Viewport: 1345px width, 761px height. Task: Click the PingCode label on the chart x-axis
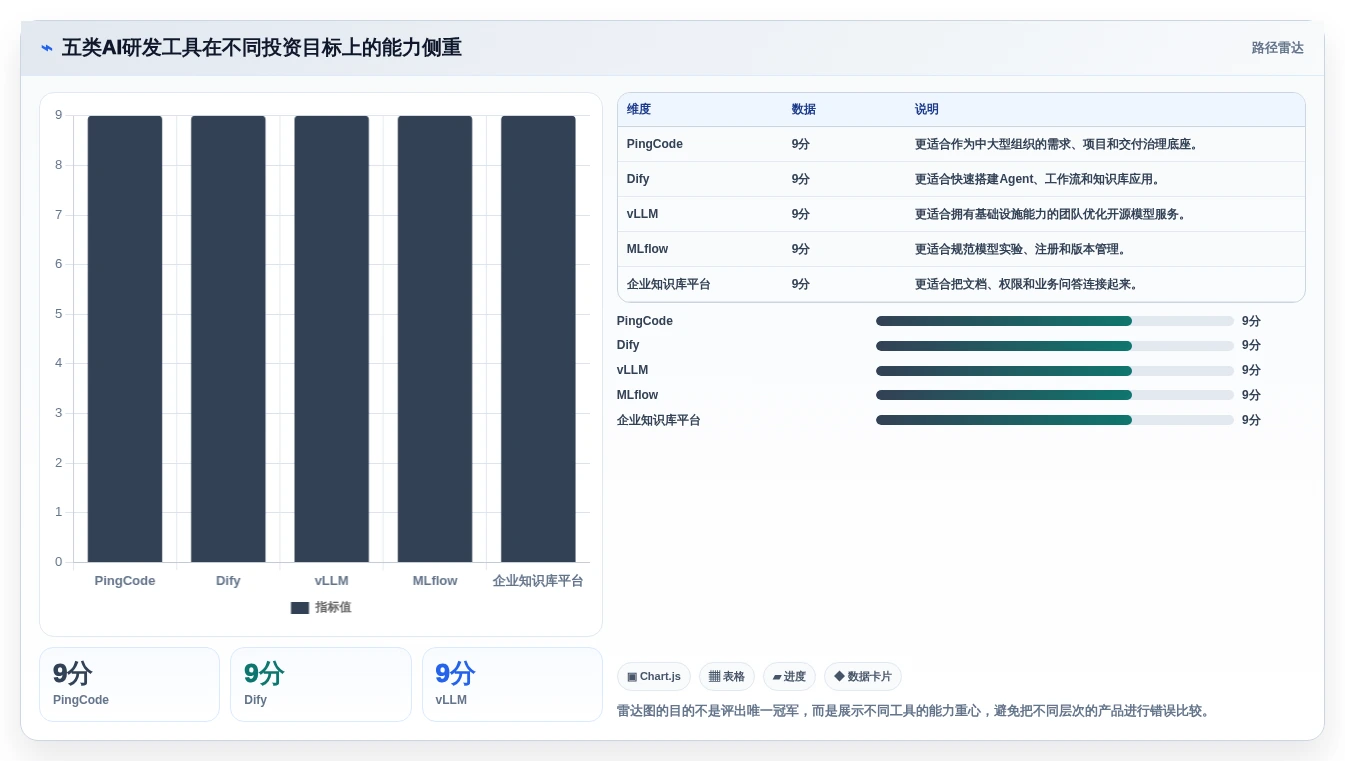[x=125, y=581]
